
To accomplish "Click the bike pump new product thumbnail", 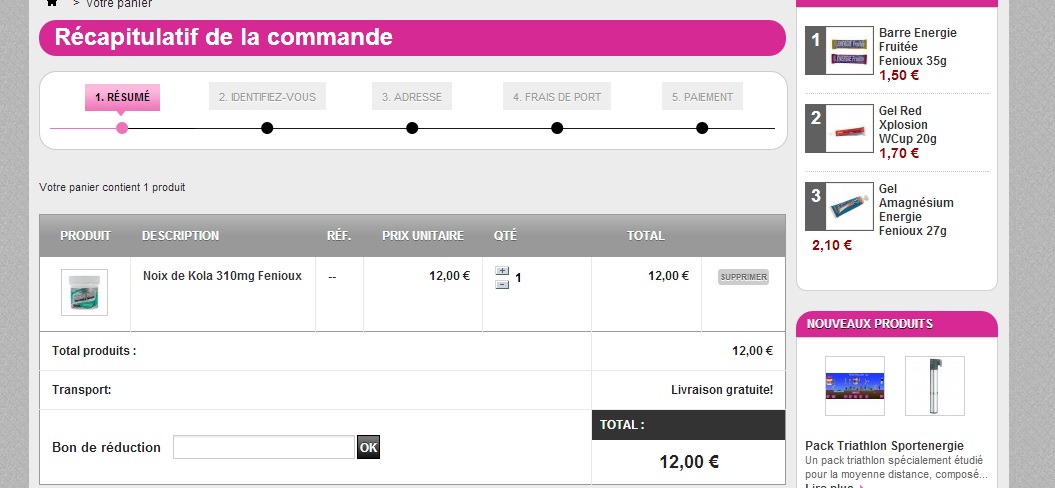I will (935, 386).
